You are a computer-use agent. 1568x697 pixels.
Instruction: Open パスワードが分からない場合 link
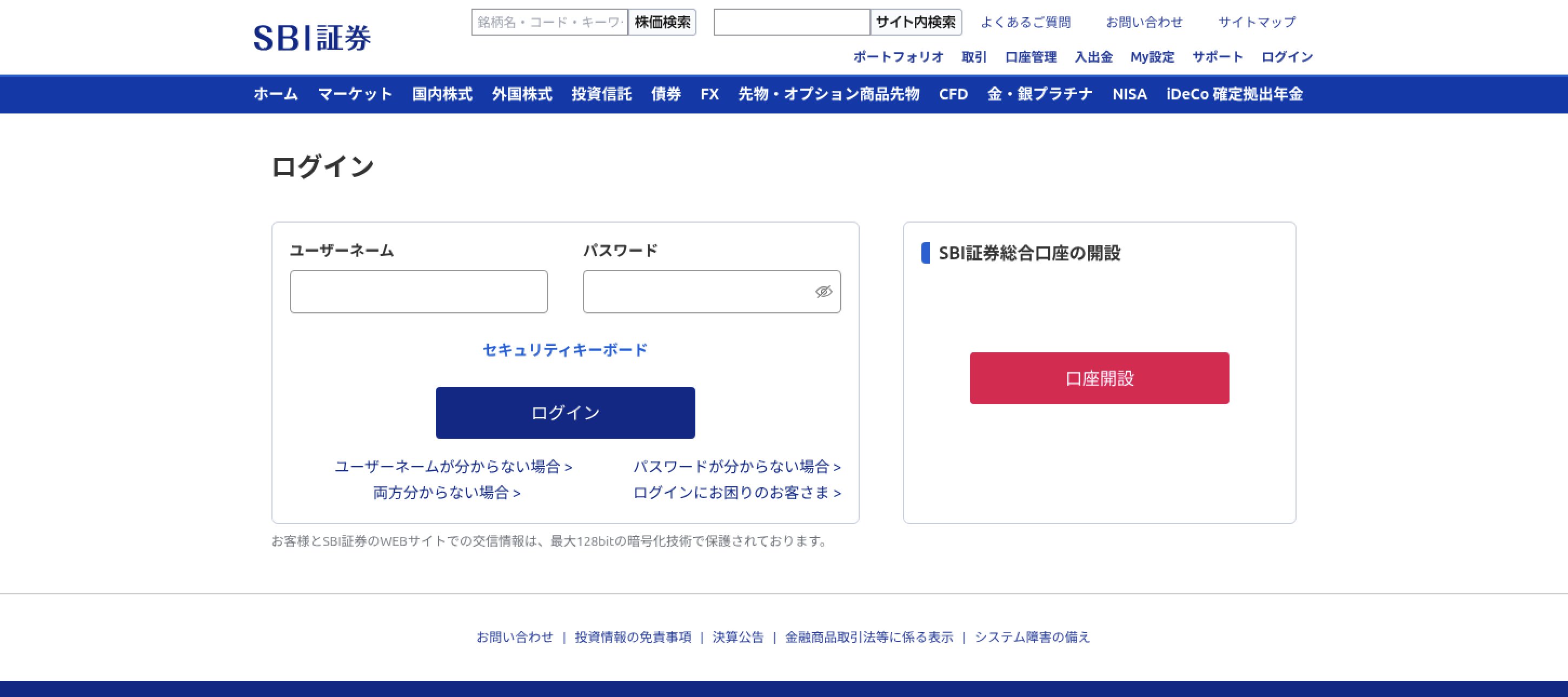(x=736, y=466)
